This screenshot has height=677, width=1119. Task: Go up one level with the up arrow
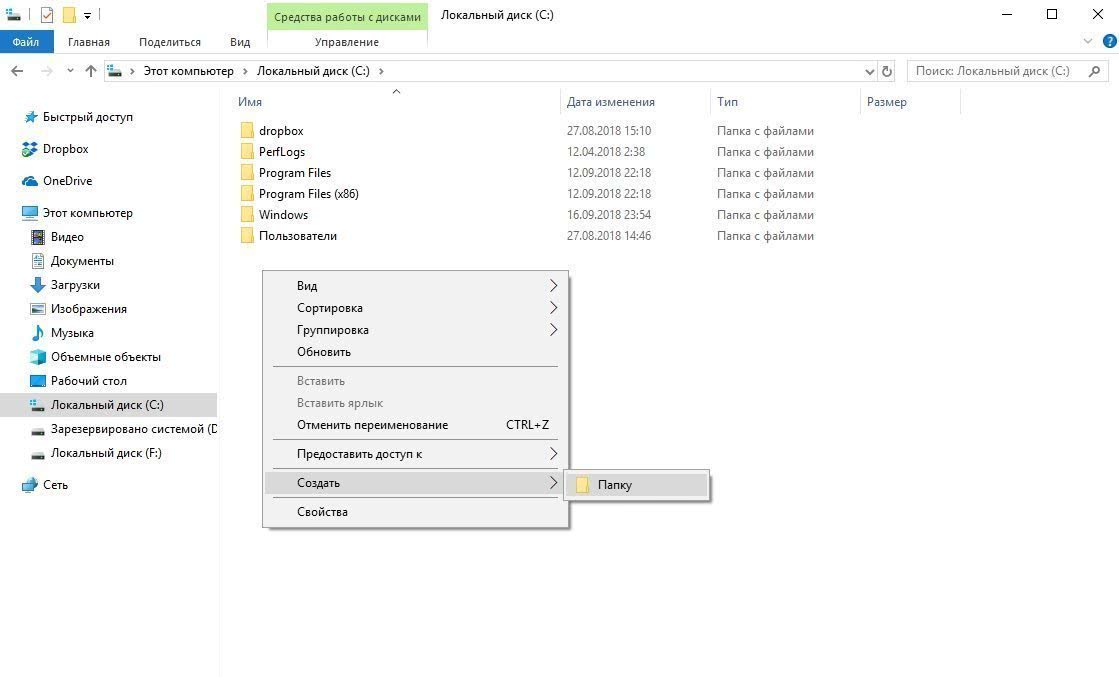point(91,71)
